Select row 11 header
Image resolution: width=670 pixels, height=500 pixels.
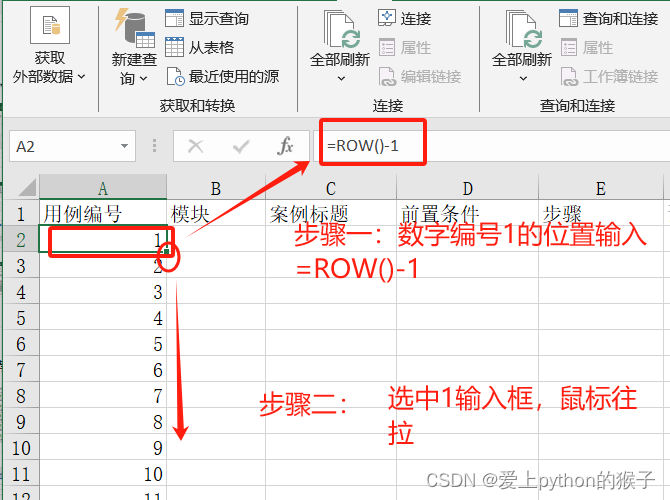[x=21, y=474]
